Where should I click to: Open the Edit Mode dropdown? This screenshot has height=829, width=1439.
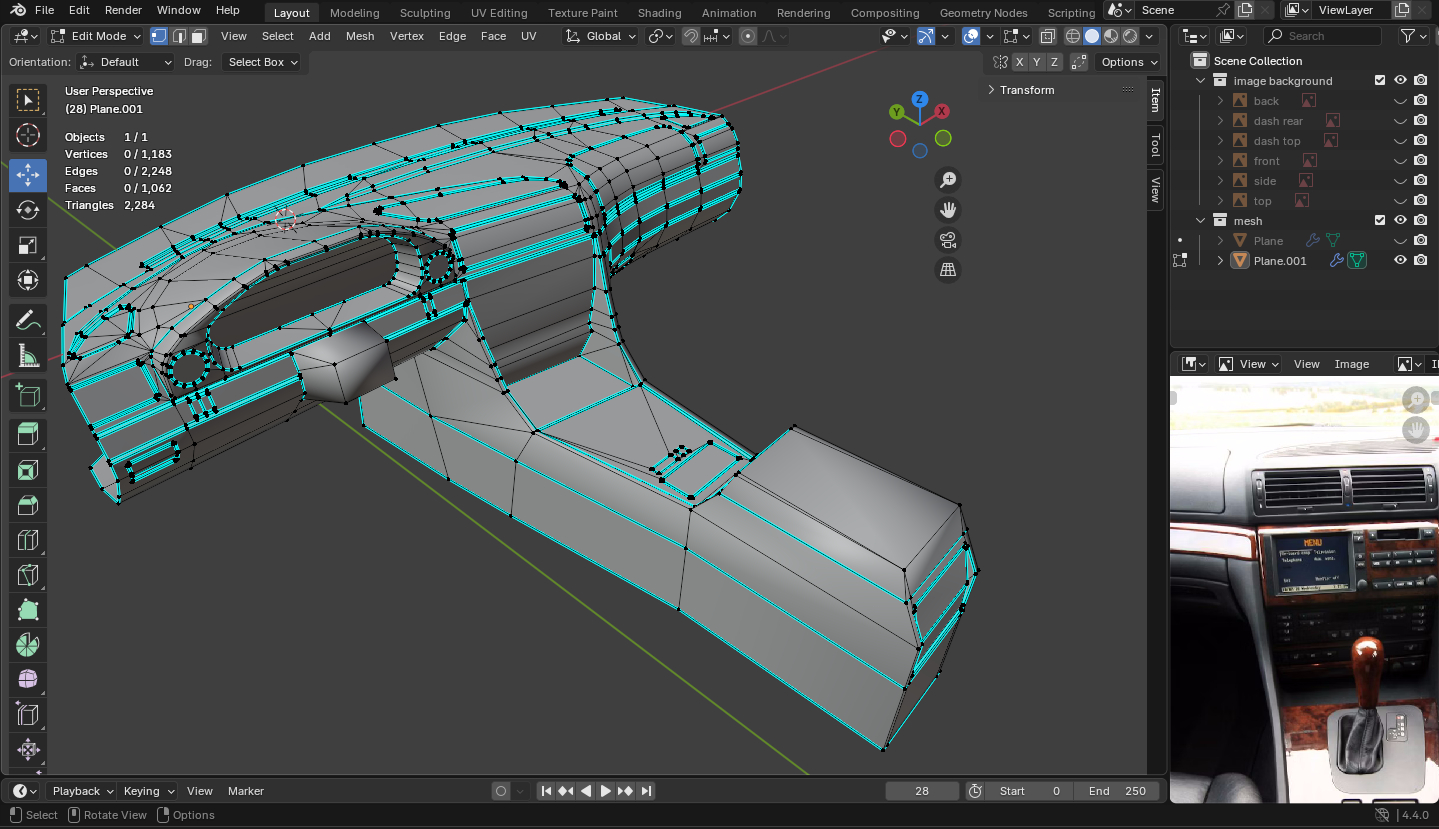(96, 36)
